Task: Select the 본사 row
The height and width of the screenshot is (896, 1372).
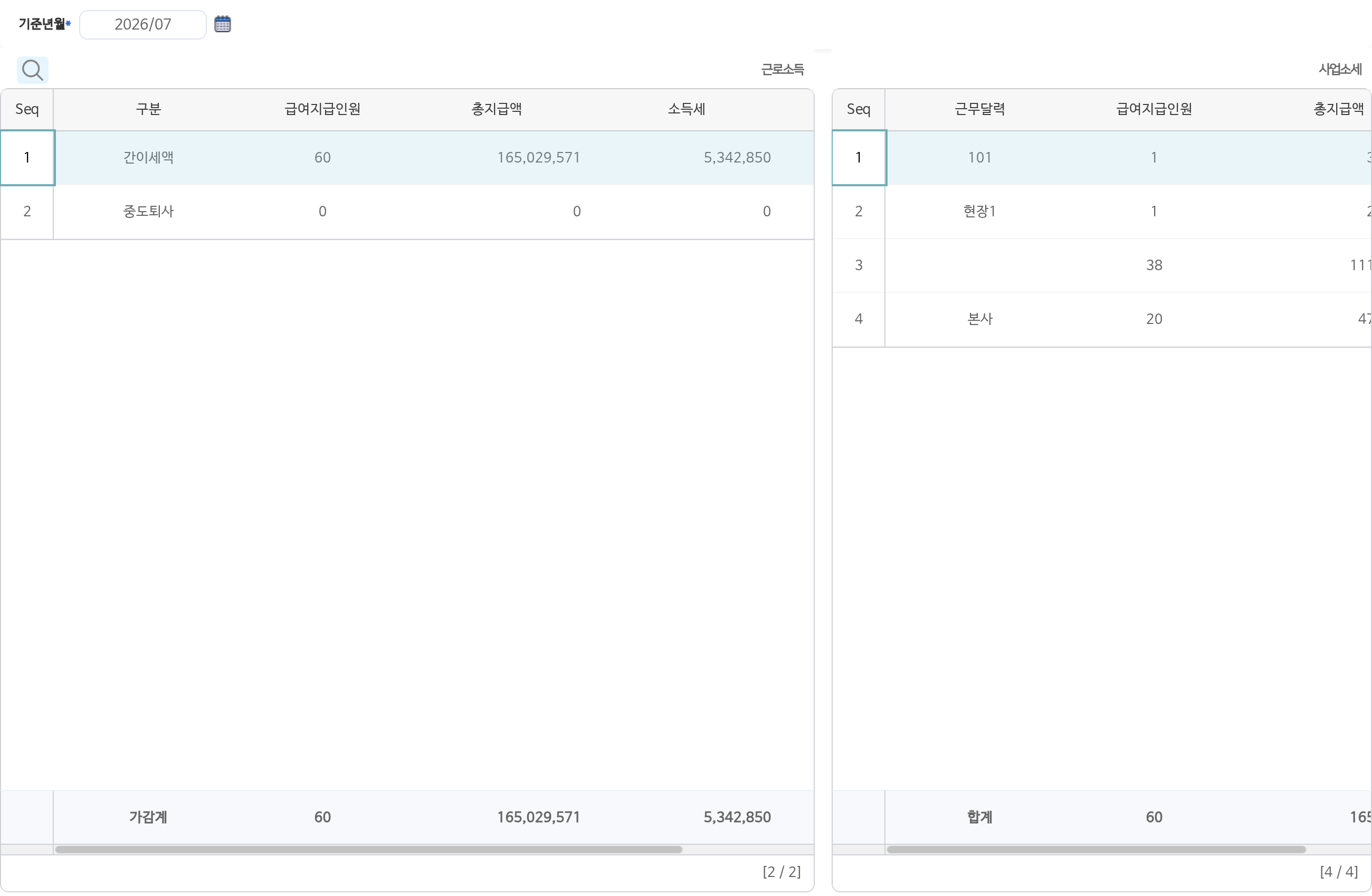Action: click(1102, 319)
